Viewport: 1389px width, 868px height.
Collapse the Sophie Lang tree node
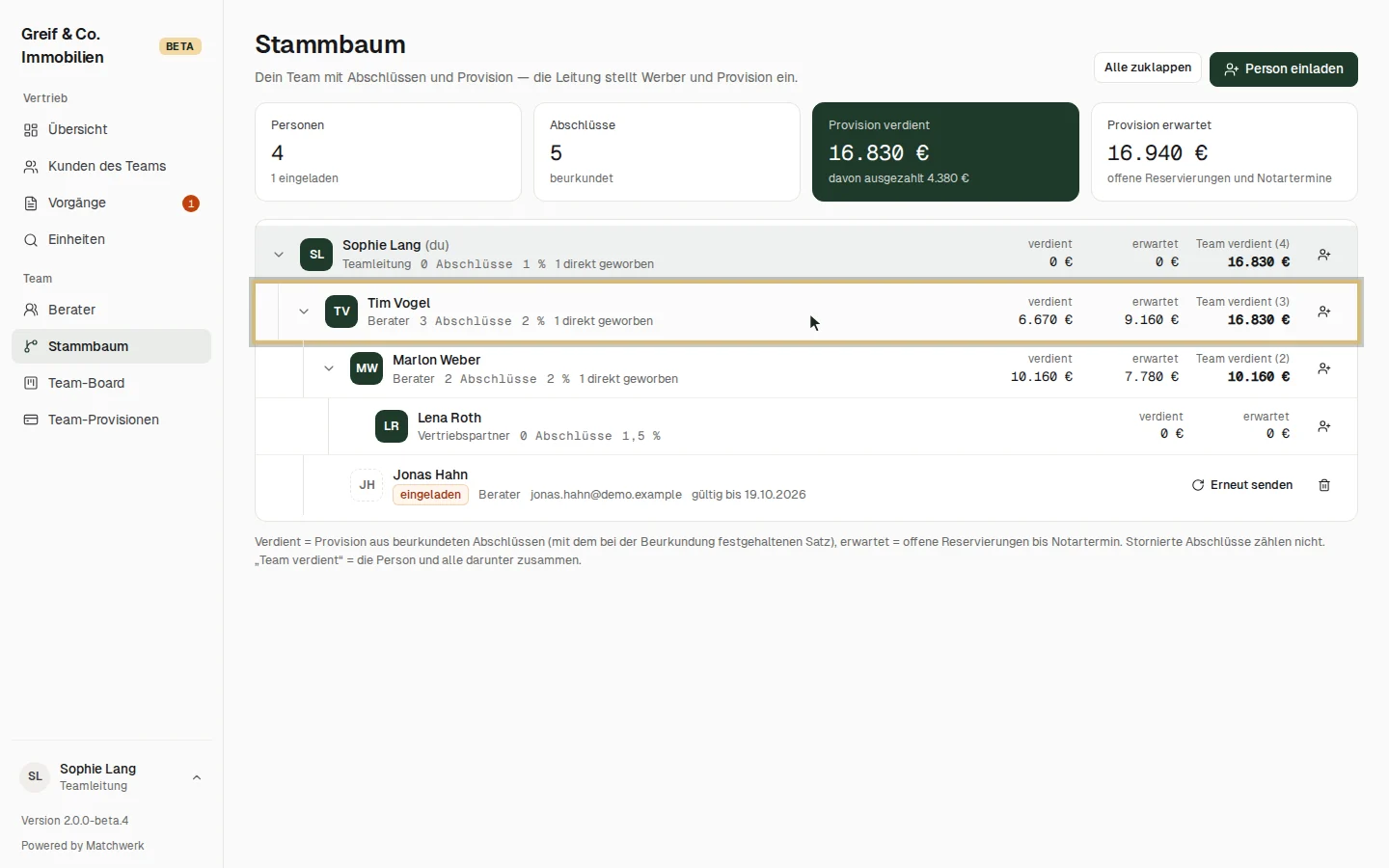tap(279, 255)
